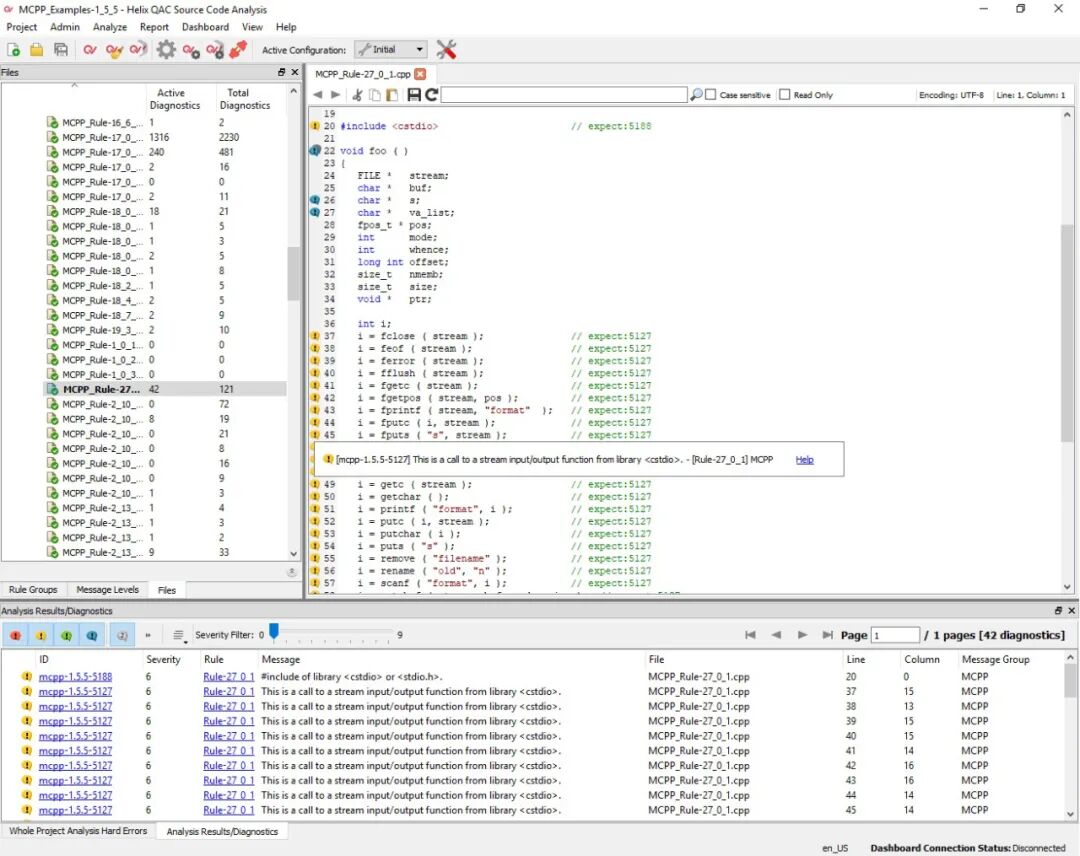The width and height of the screenshot is (1080, 856).
Task: Click the diagnostics Page number field
Action: coord(895,635)
